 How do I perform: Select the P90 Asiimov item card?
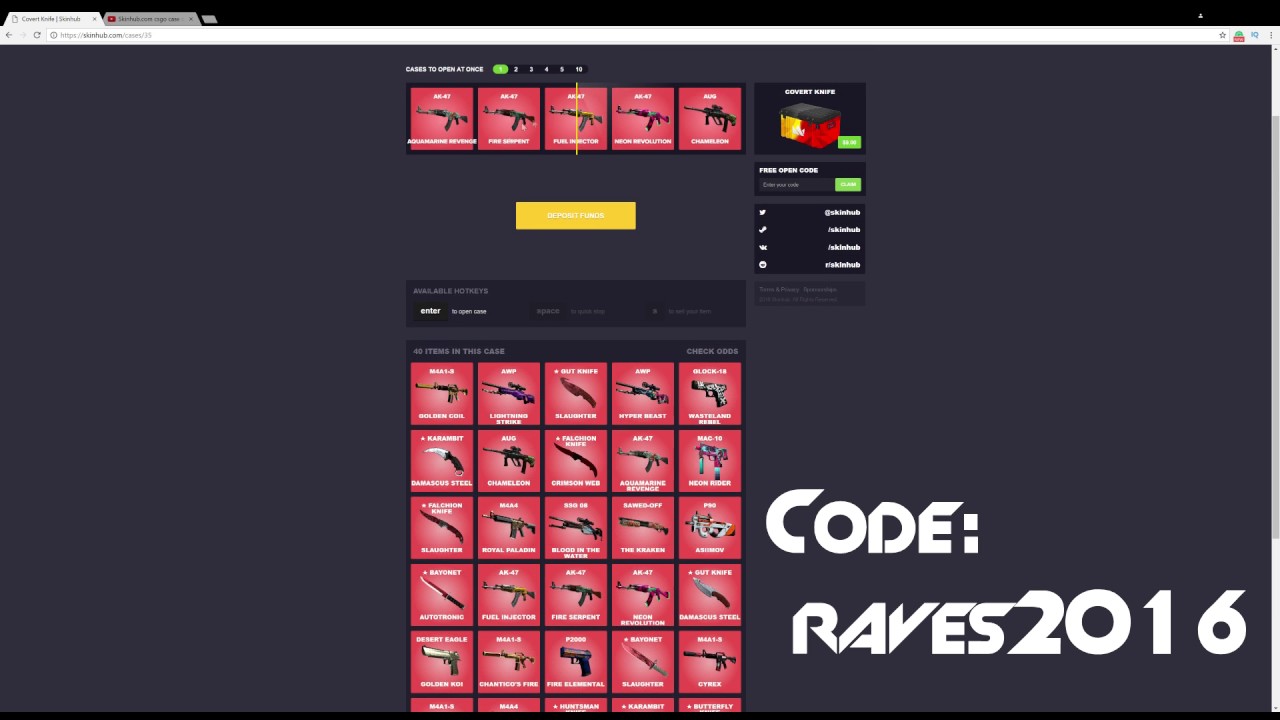710,528
